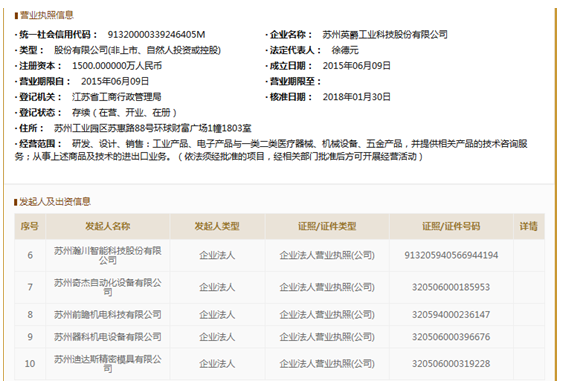Click the 证照/证件类型 column header
This screenshot has width=561, height=388.
coord(327,226)
